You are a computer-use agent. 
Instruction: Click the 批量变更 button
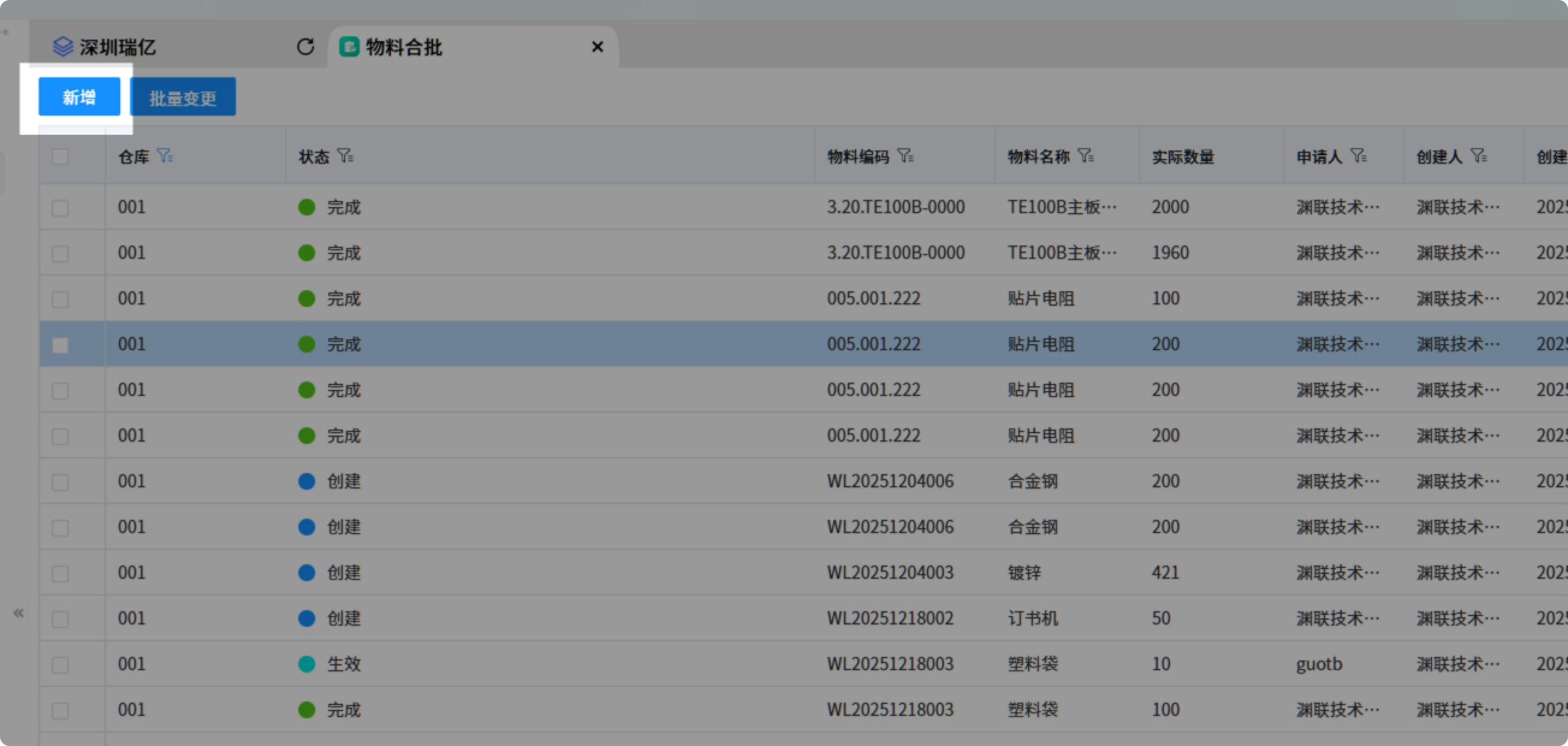[x=183, y=97]
